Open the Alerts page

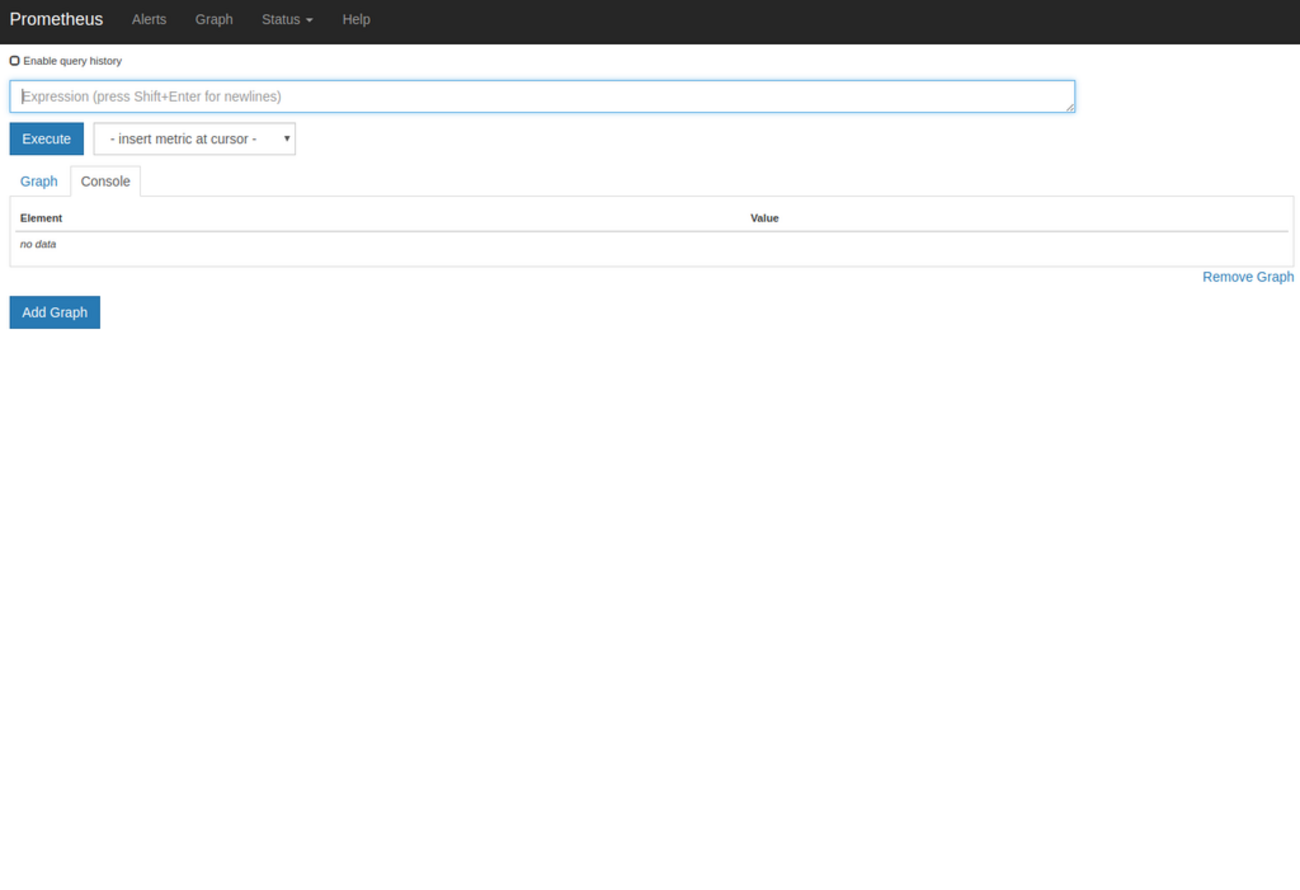click(x=149, y=19)
